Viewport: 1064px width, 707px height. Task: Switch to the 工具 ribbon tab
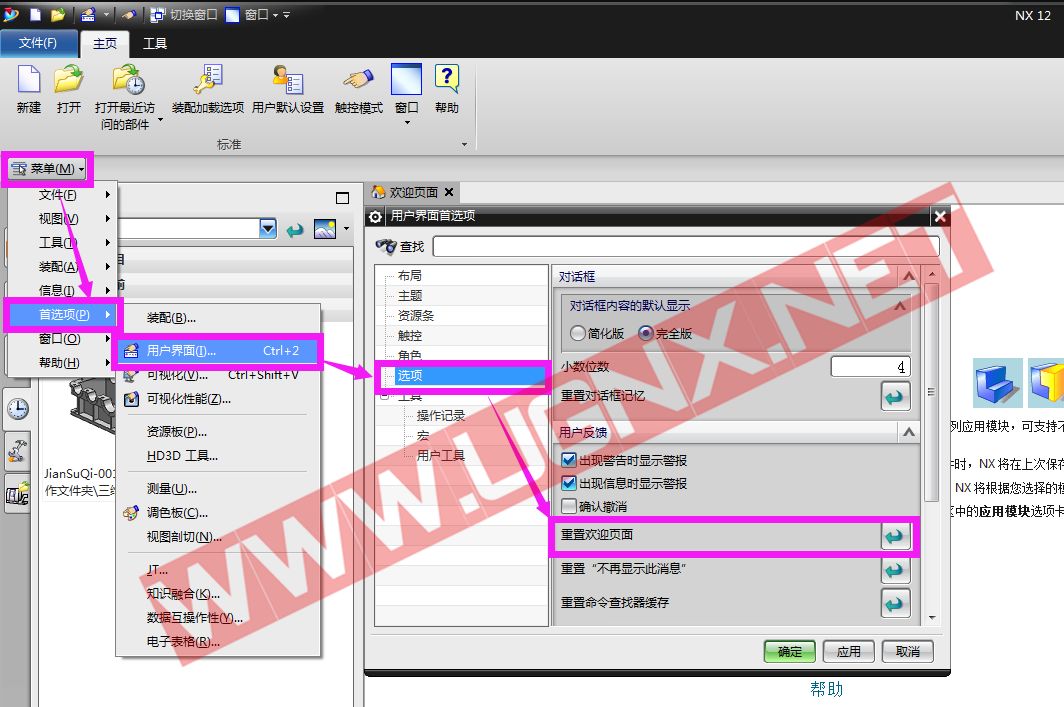pos(155,43)
